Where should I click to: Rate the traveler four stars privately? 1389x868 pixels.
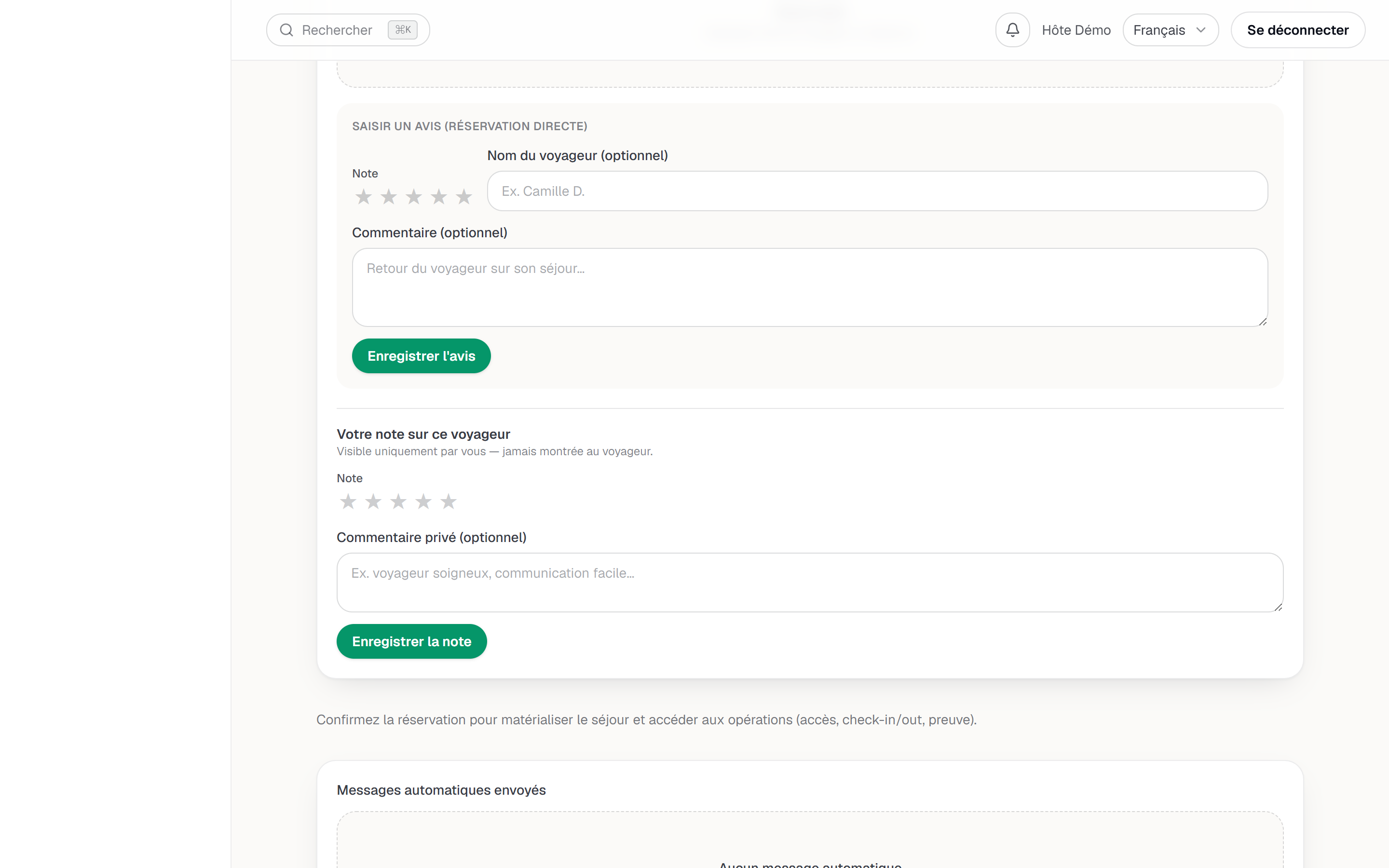(x=423, y=502)
